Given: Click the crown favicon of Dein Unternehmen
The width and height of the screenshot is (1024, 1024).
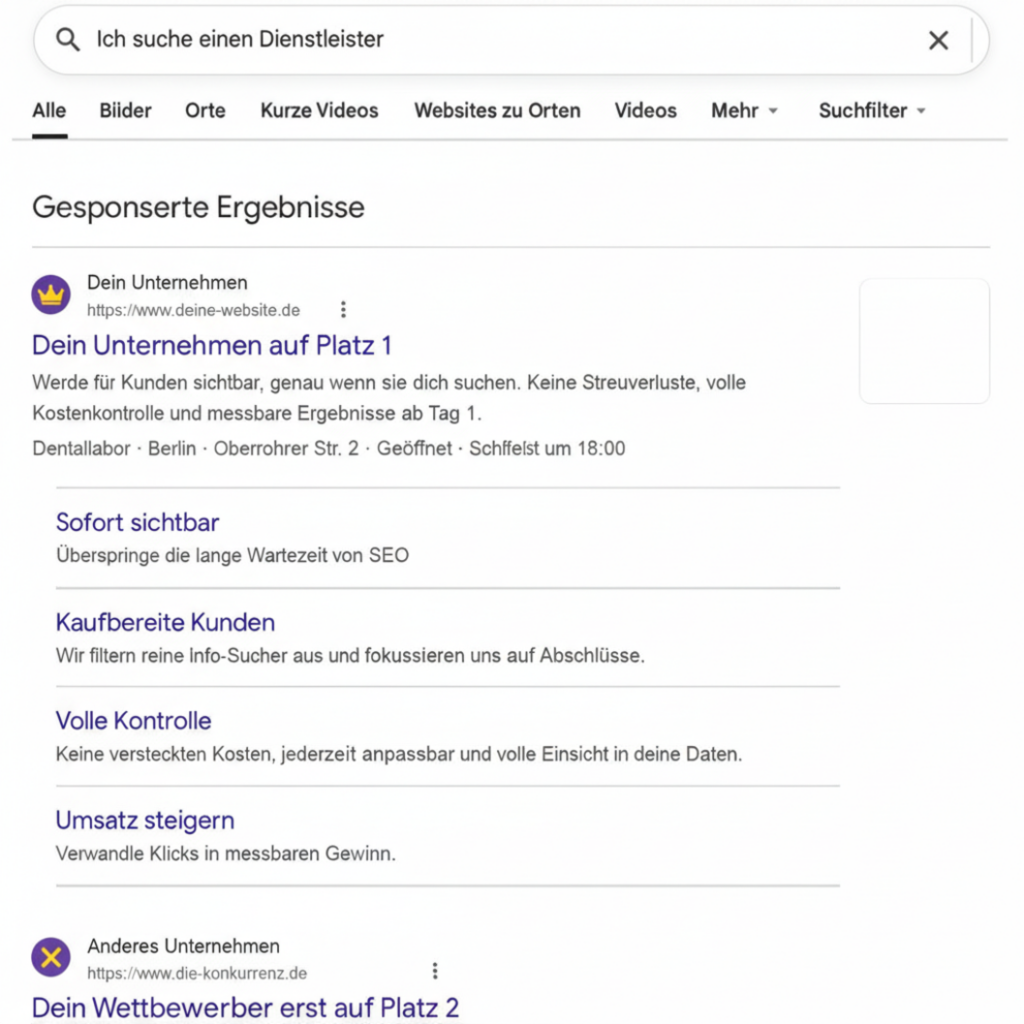Looking at the screenshot, I should (51, 295).
